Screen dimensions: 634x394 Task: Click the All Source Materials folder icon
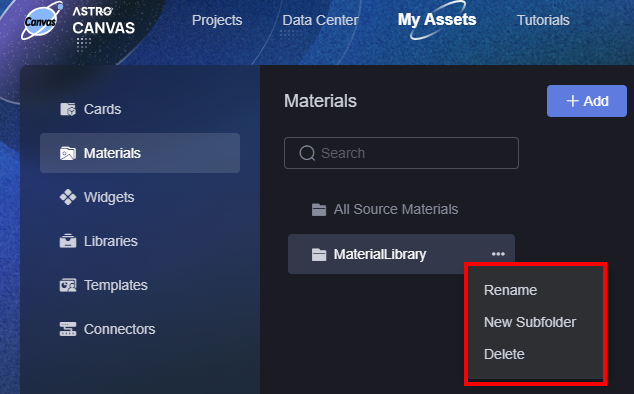319,210
